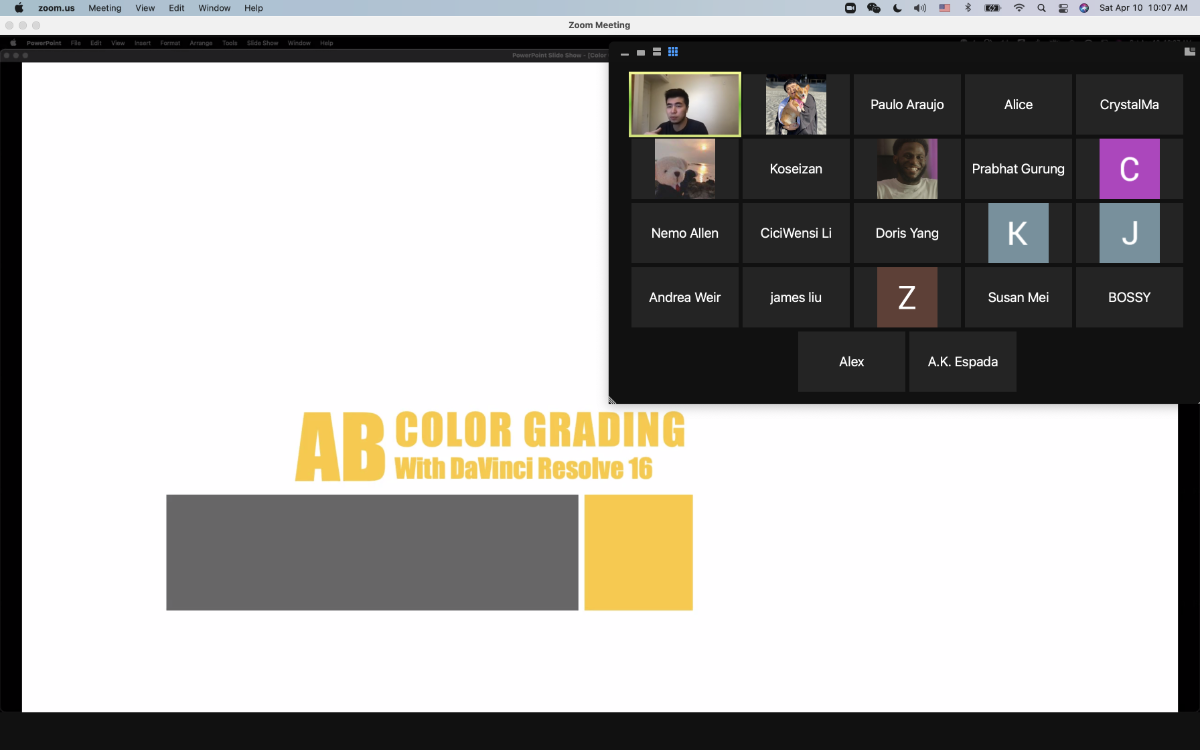Select CiciWensi Li's participant tile

(796, 233)
